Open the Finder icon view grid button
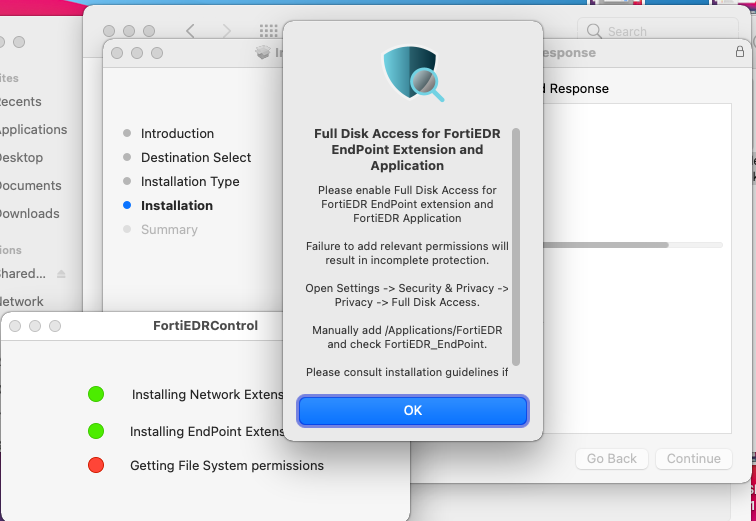Image resolution: width=756 pixels, height=521 pixels. click(268, 32)
